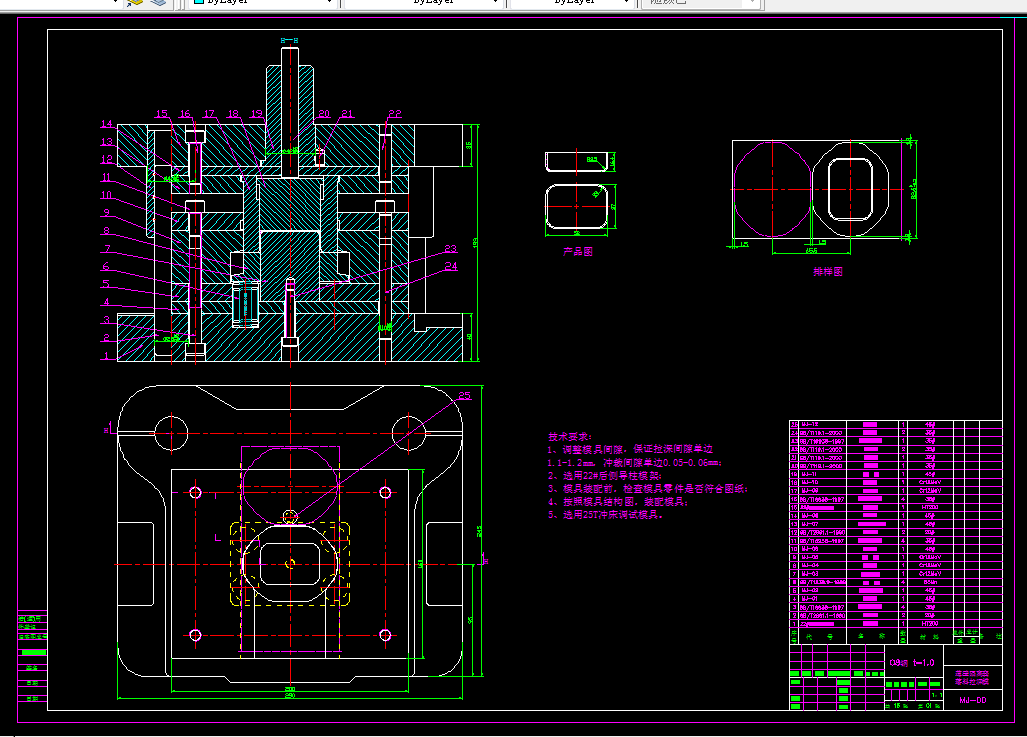
Task: Select the Q9钢 t=1.0 material text
Action: coord(912,662)
